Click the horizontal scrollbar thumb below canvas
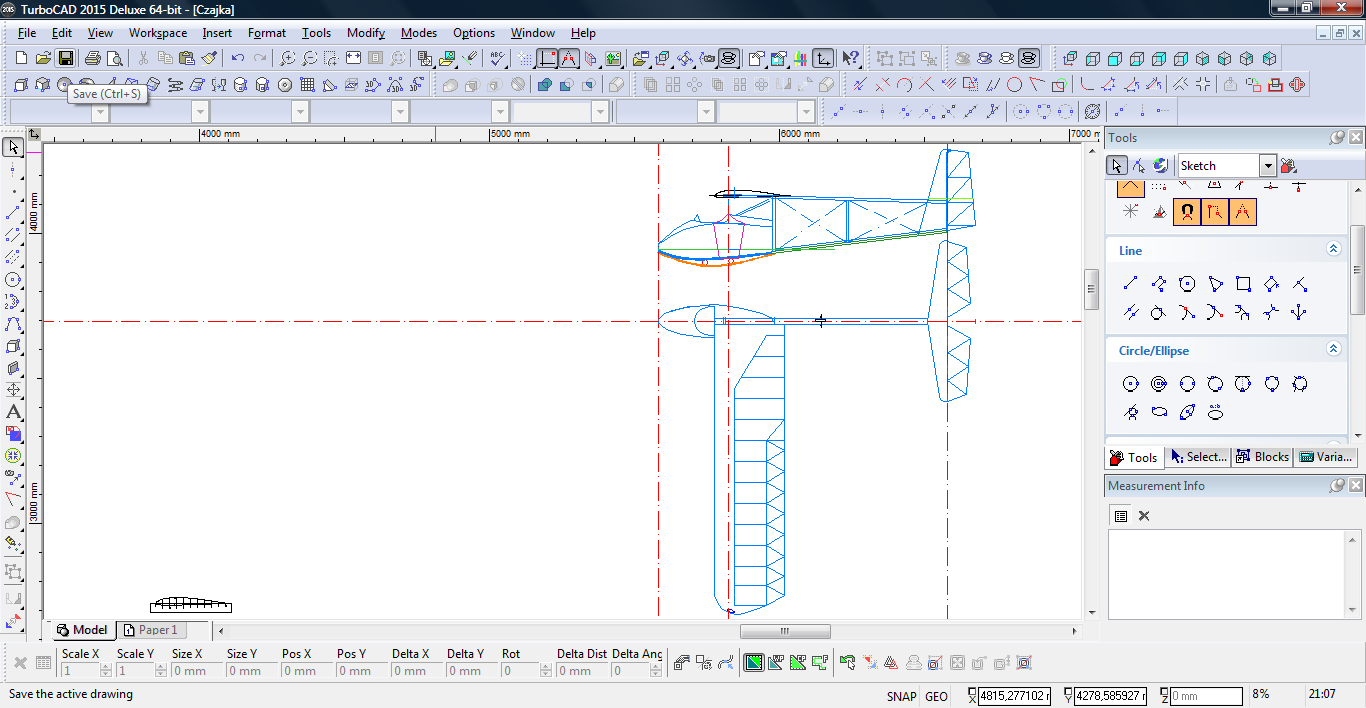The image size is (1366, 708). (785, 631)
